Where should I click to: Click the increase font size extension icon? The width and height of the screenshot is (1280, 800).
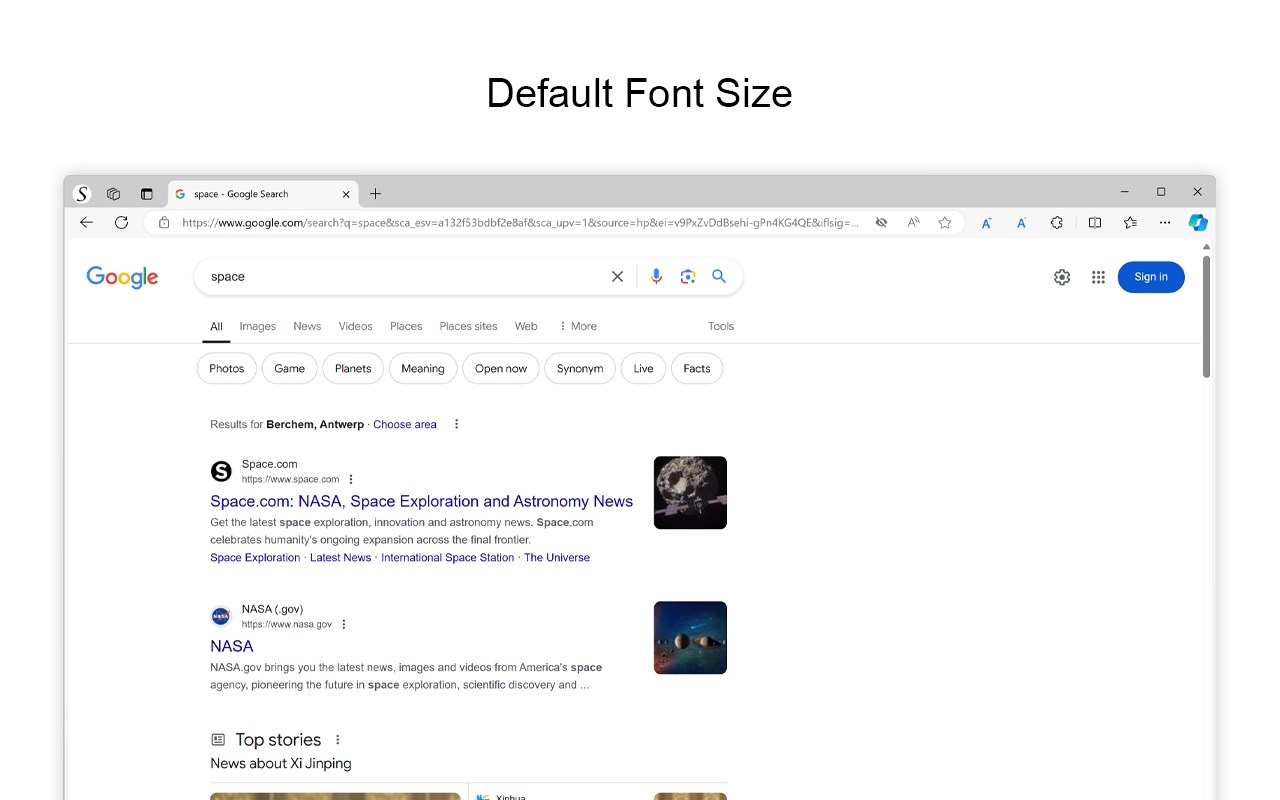986,223
